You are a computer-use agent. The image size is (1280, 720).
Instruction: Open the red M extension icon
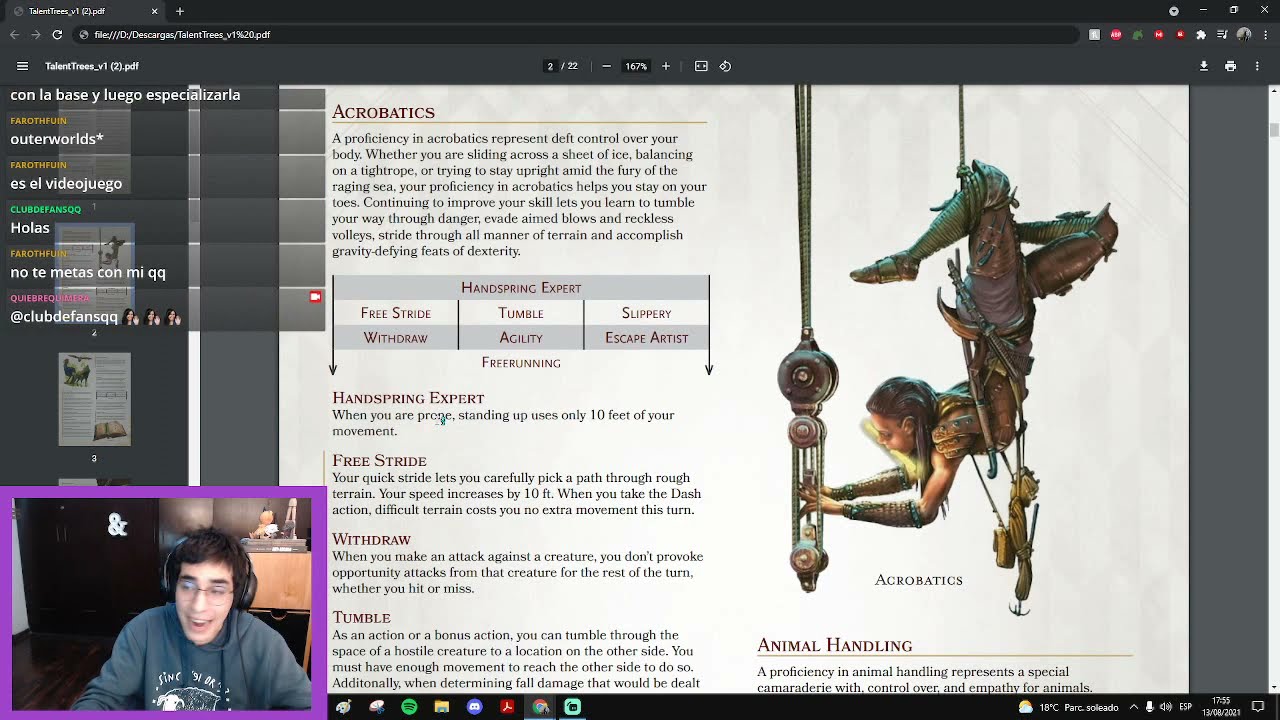click(x=1159, y=35)
